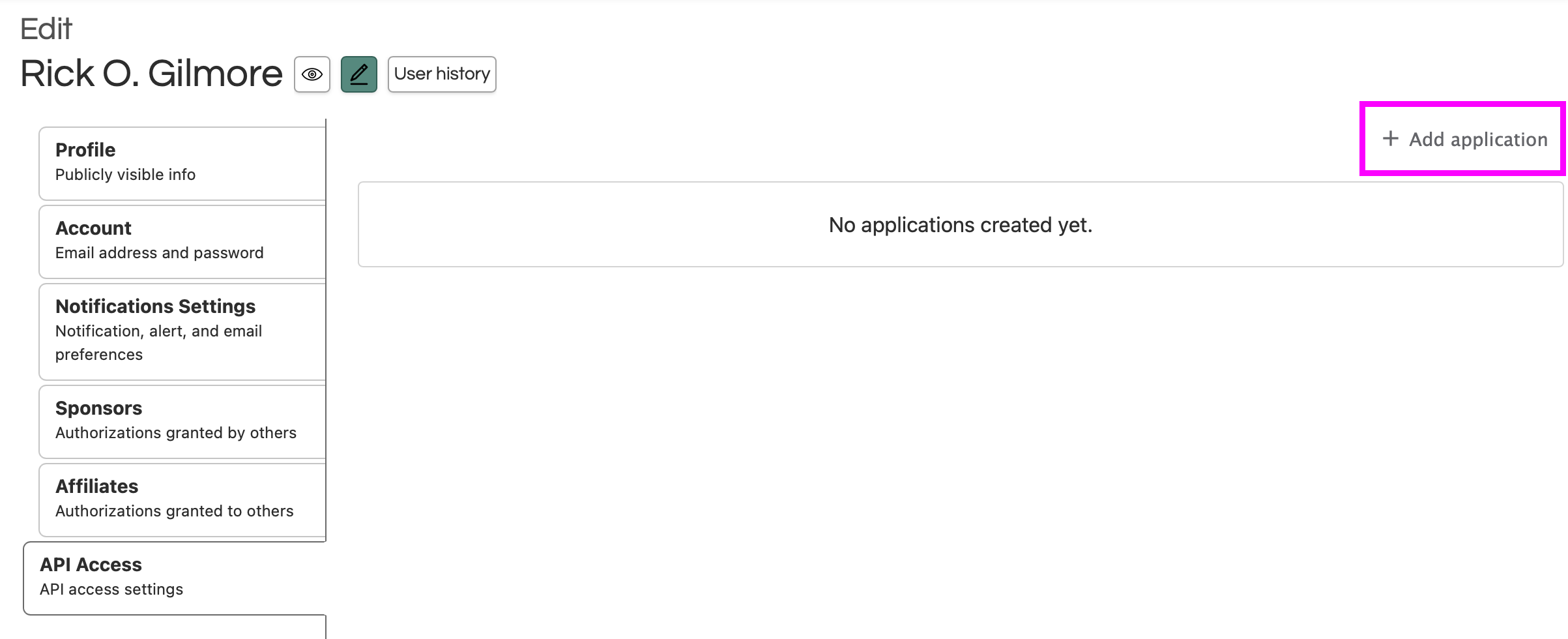Viewport: 1568px width, 639px height.
Task: Click the plus icon beside Add application
Action: [x=1390, y=138]
